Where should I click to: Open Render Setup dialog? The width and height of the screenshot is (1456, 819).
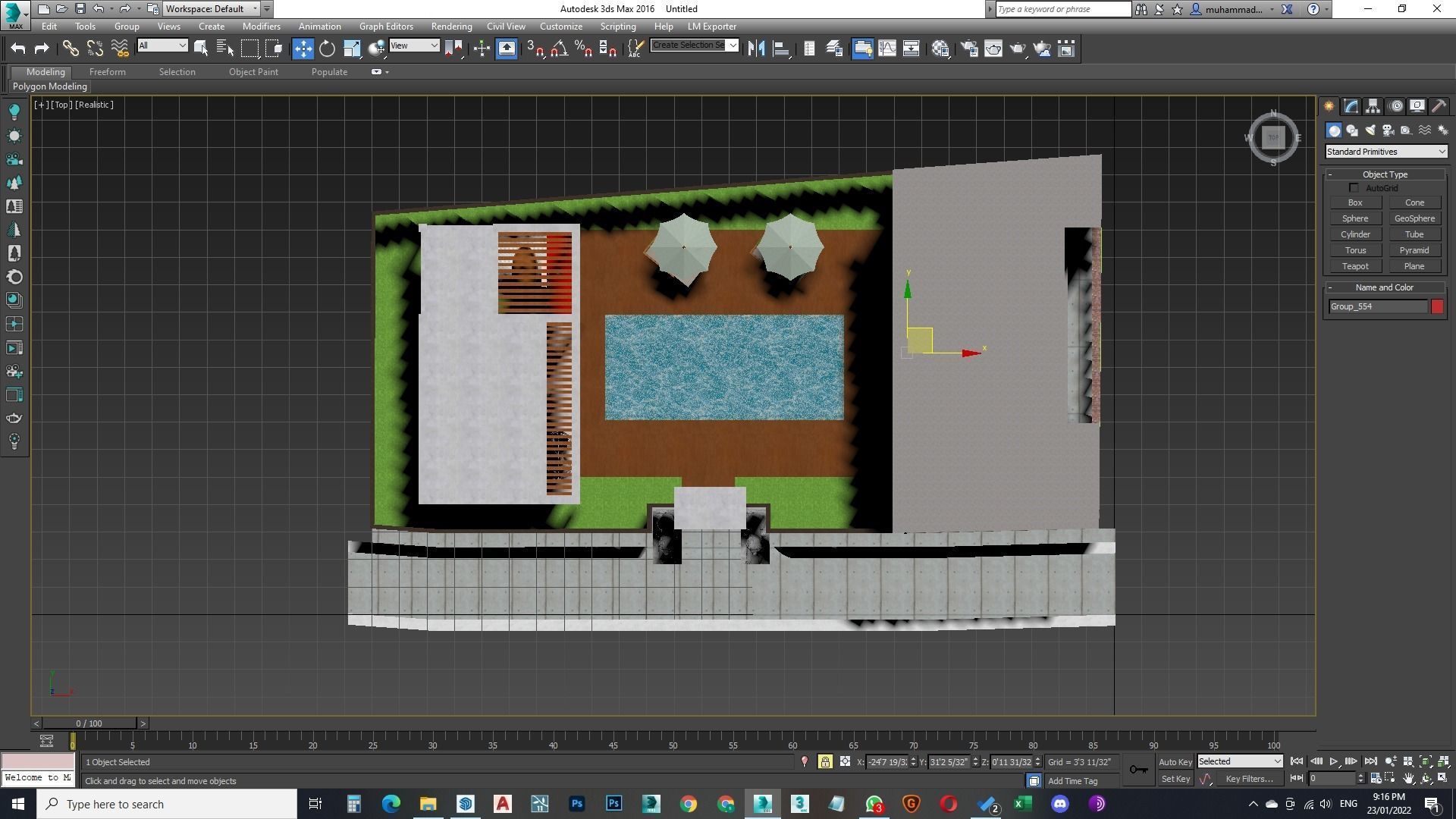coord(969,49)
